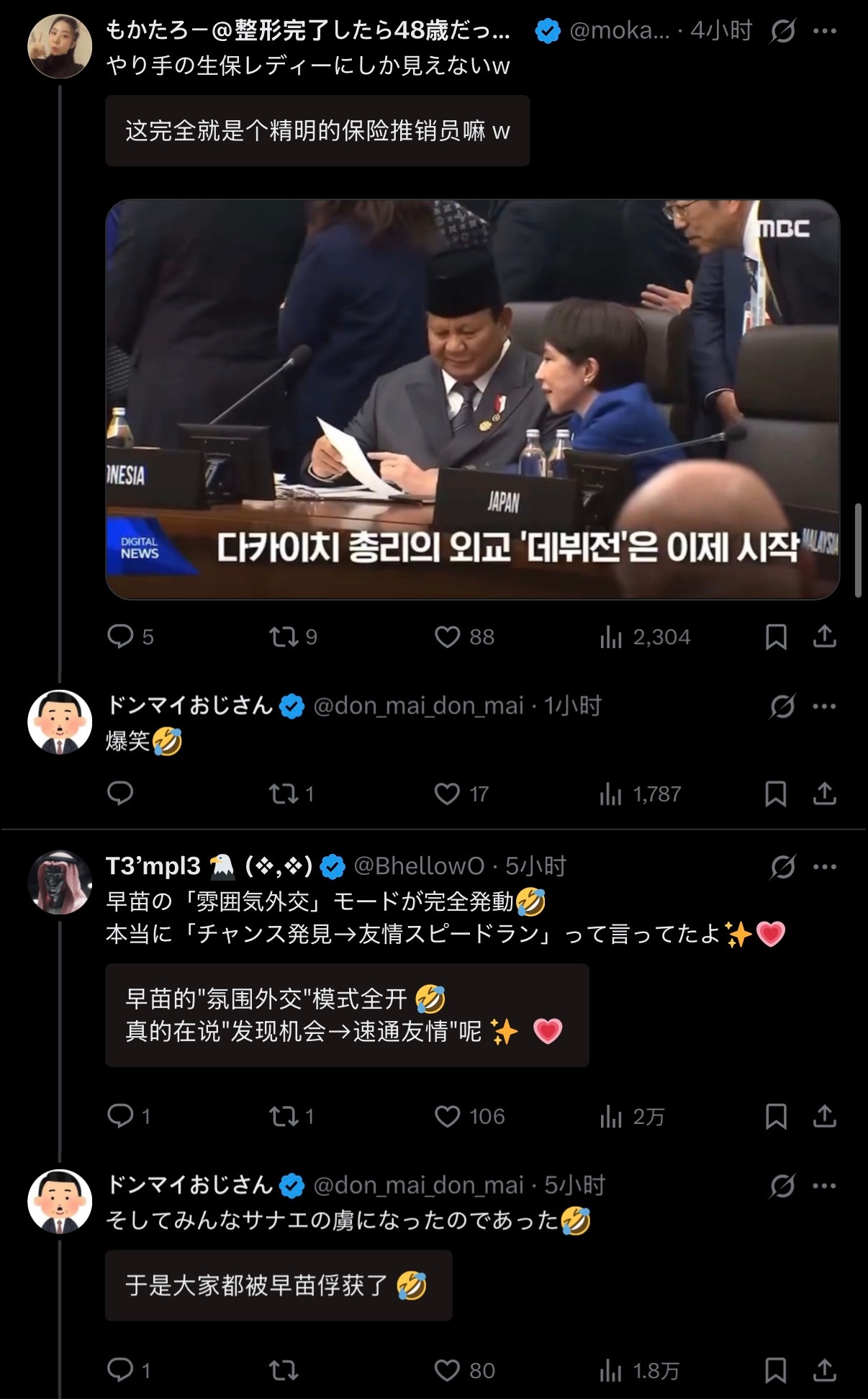Toggle the Grok icon on もかたろー's post
Image resolution: width=868 pixels, height=1399 pixels.
(x=782, y=31)
